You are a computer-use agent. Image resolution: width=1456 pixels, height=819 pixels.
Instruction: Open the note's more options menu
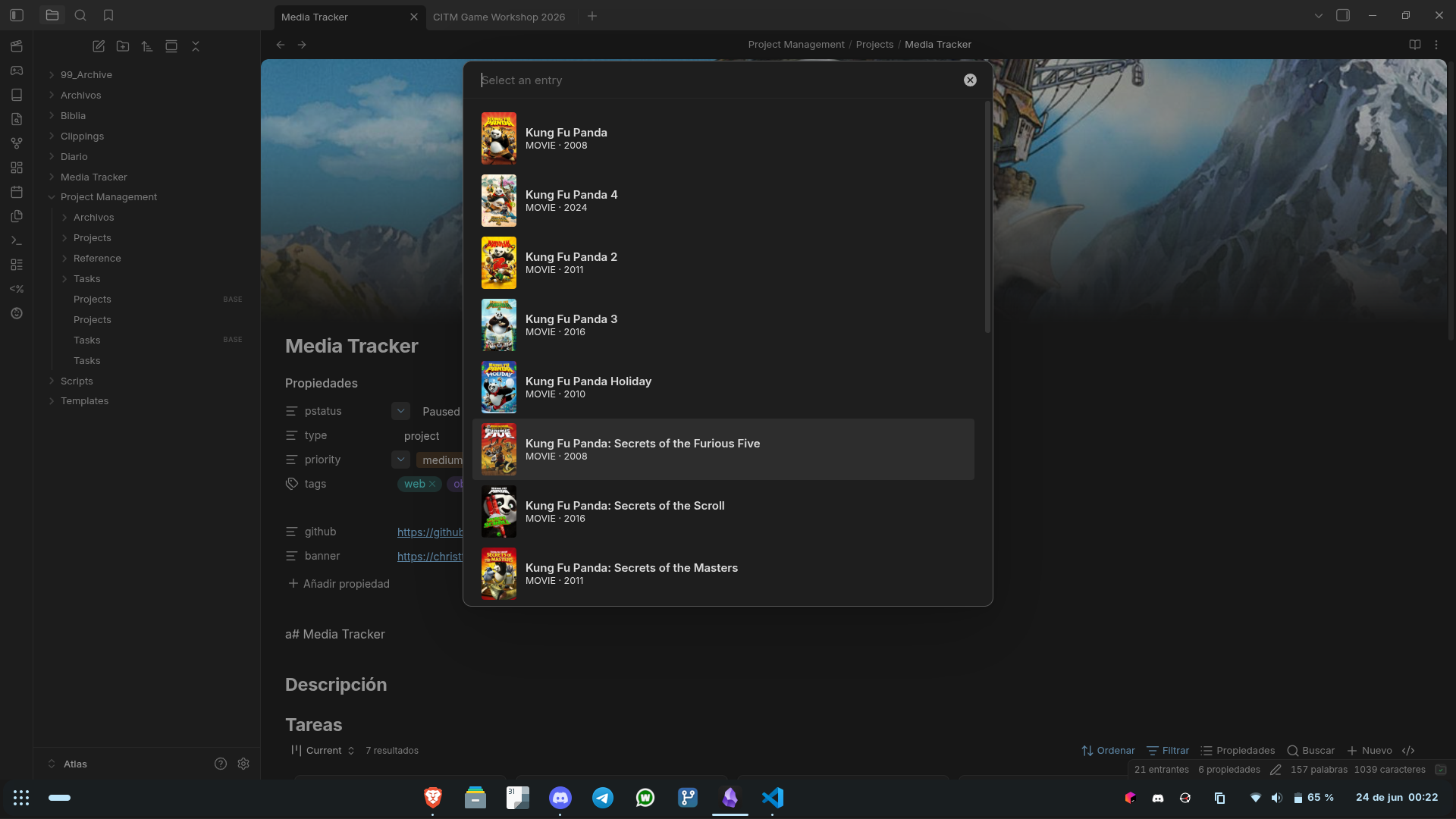(1436, 45)
